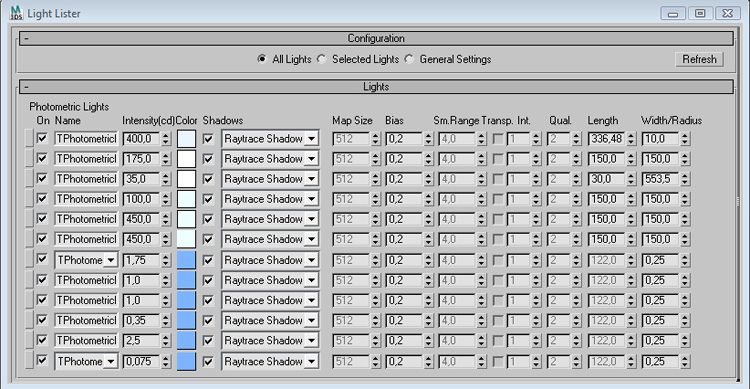
Task: Click the select-light button beside the 1,75 row
Action: pyautogui.click(x=29, y=260)
